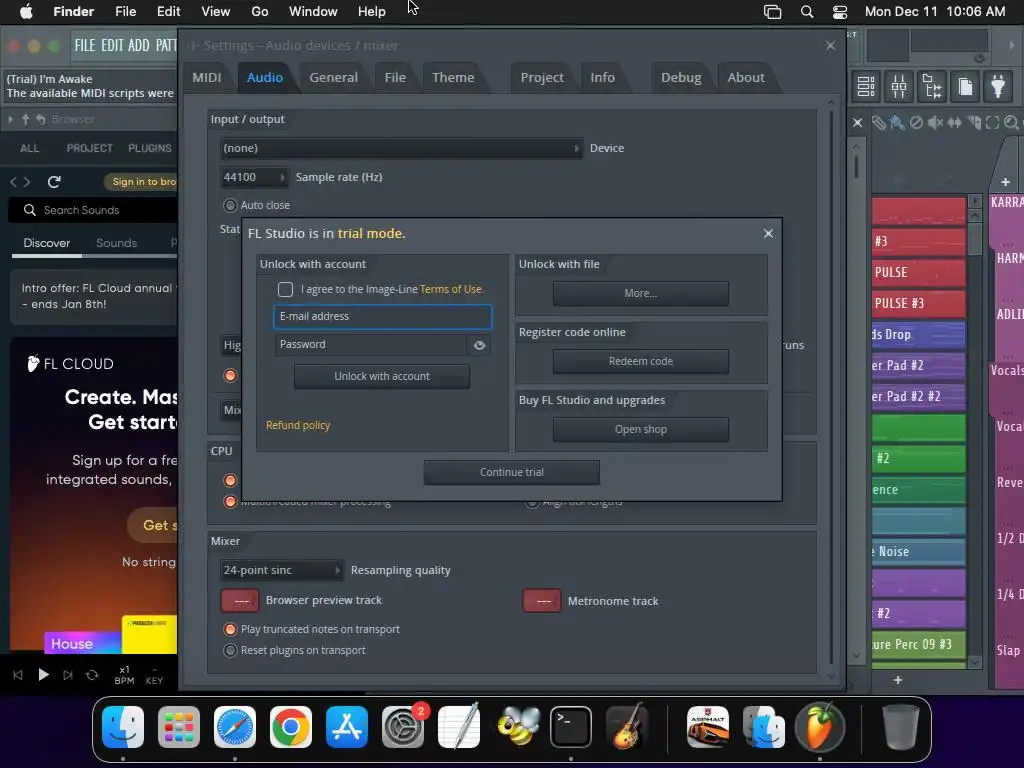Launch FL Studio fruit icon in Dock
The width and height of the screenshot is (1024, 768).
tap(820, 726)
